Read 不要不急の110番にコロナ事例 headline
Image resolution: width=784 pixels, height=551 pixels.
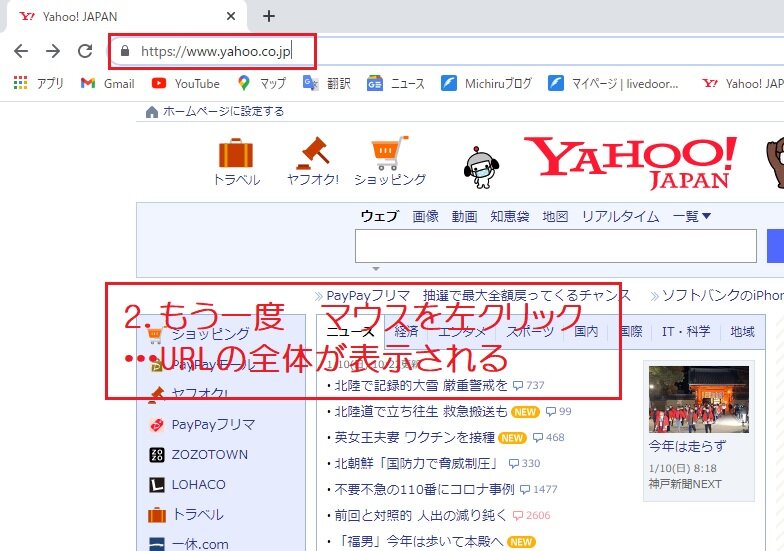coord(424,490)
